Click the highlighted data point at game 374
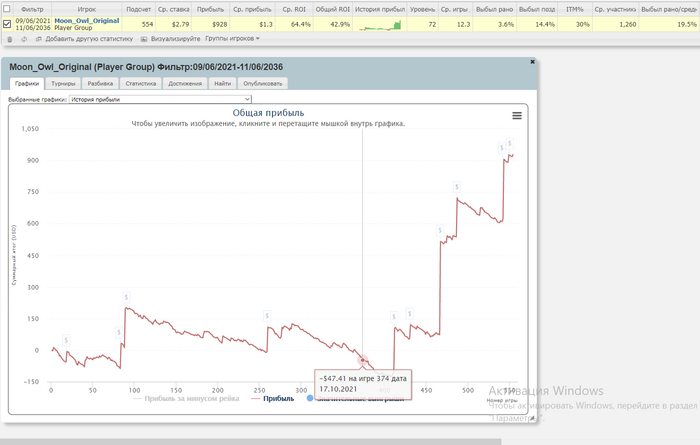The height and width of the screenshot is (445, 700). [362, 360]
